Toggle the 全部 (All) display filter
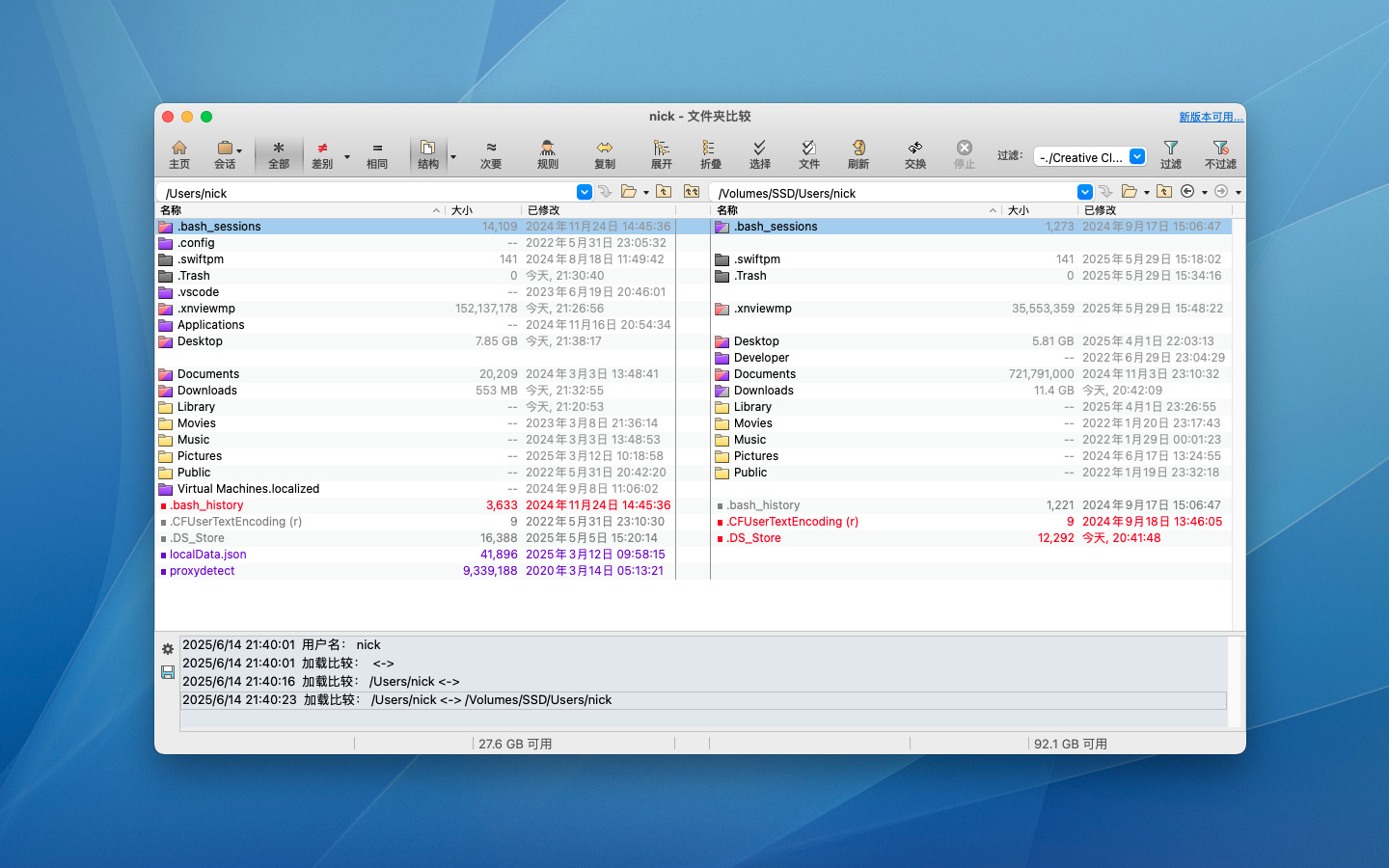Screen dimensions: 1389x868 pyautogui.click(x=279, y=154)
